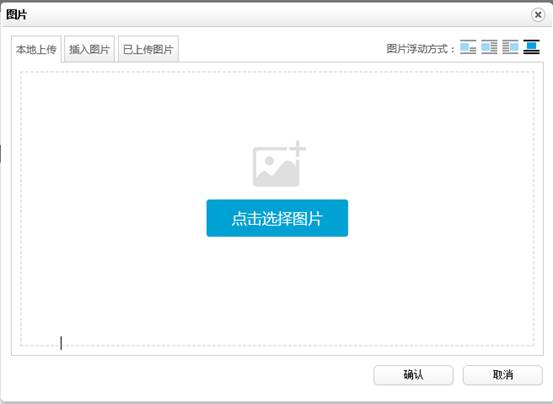Go to the 已上传图片 tab
The height and width of the screenshot is (404, 553).
point(148,49)
